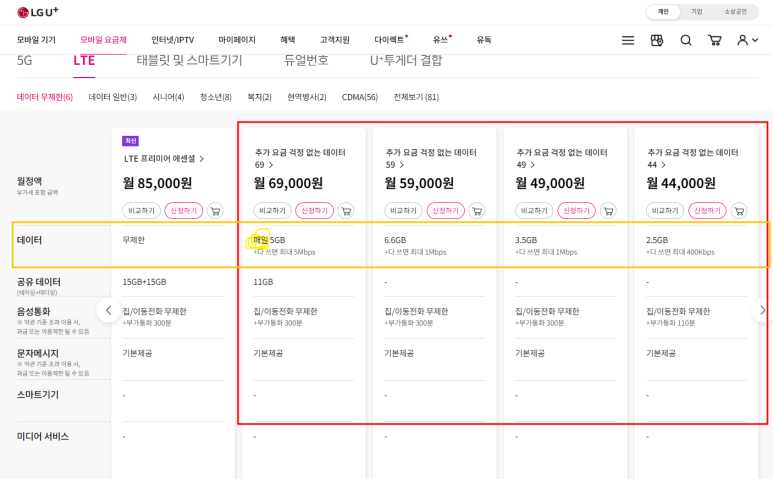Open LTE 프리미어 에센셜 plan details
Screen dimensions: 773x479
coord(164,159)
